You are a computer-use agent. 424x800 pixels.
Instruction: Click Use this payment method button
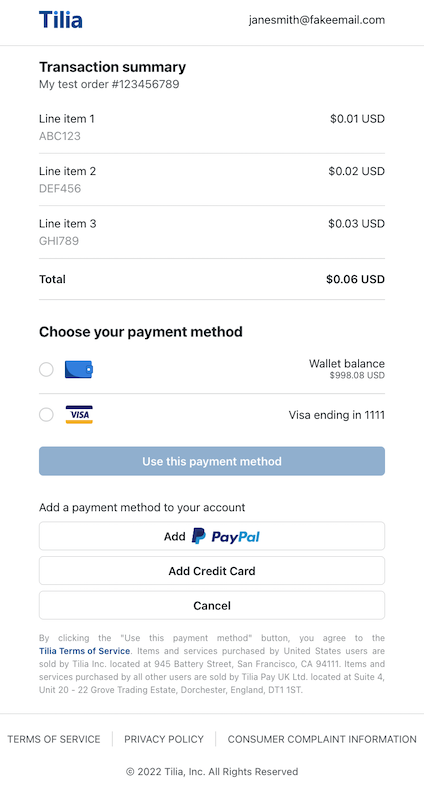click(x=212, y=461)
